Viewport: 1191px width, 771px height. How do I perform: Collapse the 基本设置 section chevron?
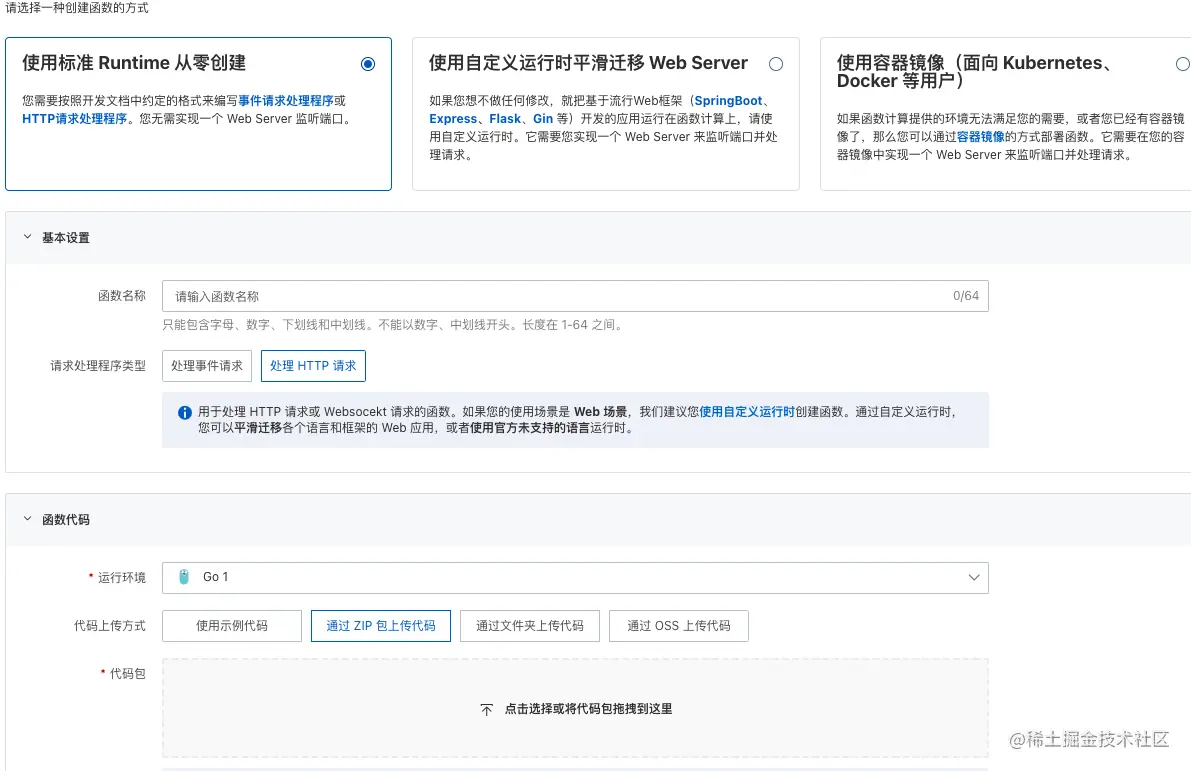point(27,237)
